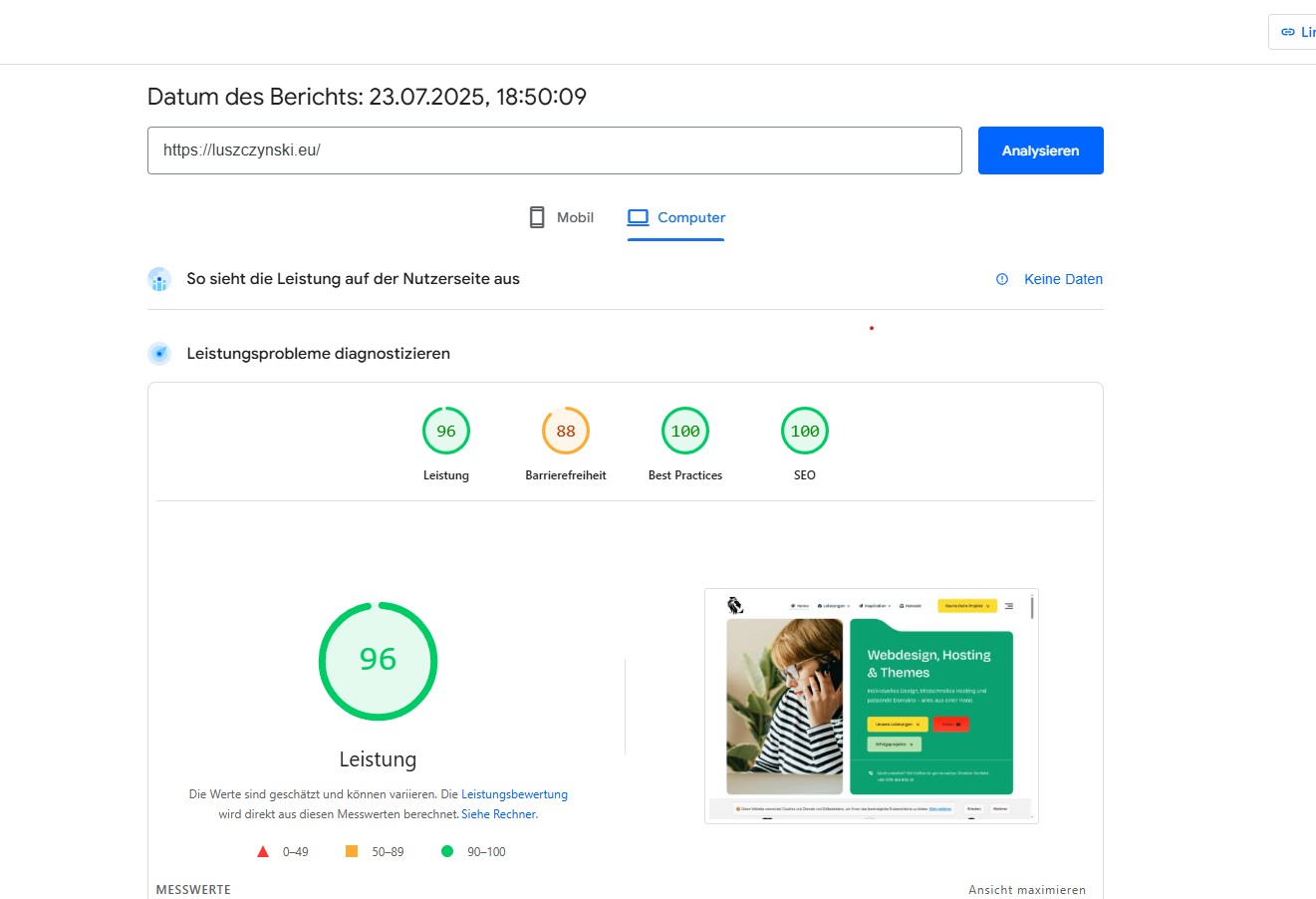The height and width of the screenshot is (899, 1316).
Task: Open the Keine Daten info link
Action: [1063, 279]
